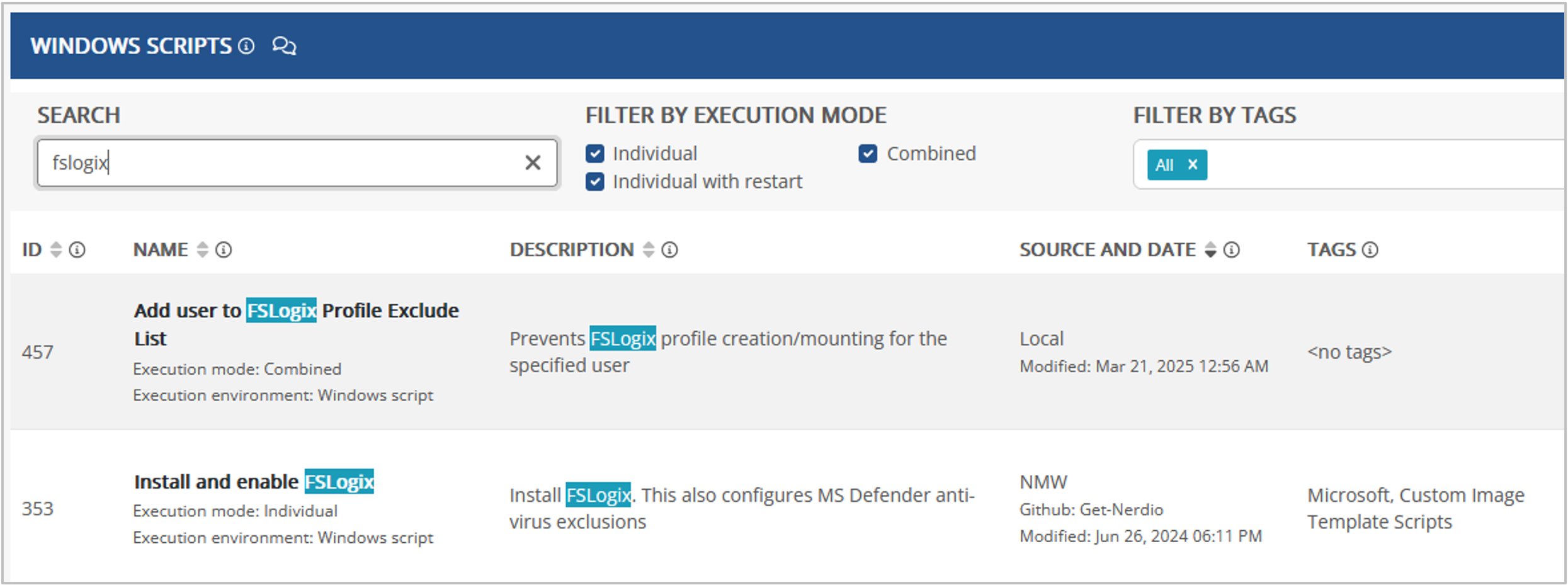Toggle the Combined execution mode checkbox
This screenshot has height=585, width=1568.
click(x=868, y=154)
